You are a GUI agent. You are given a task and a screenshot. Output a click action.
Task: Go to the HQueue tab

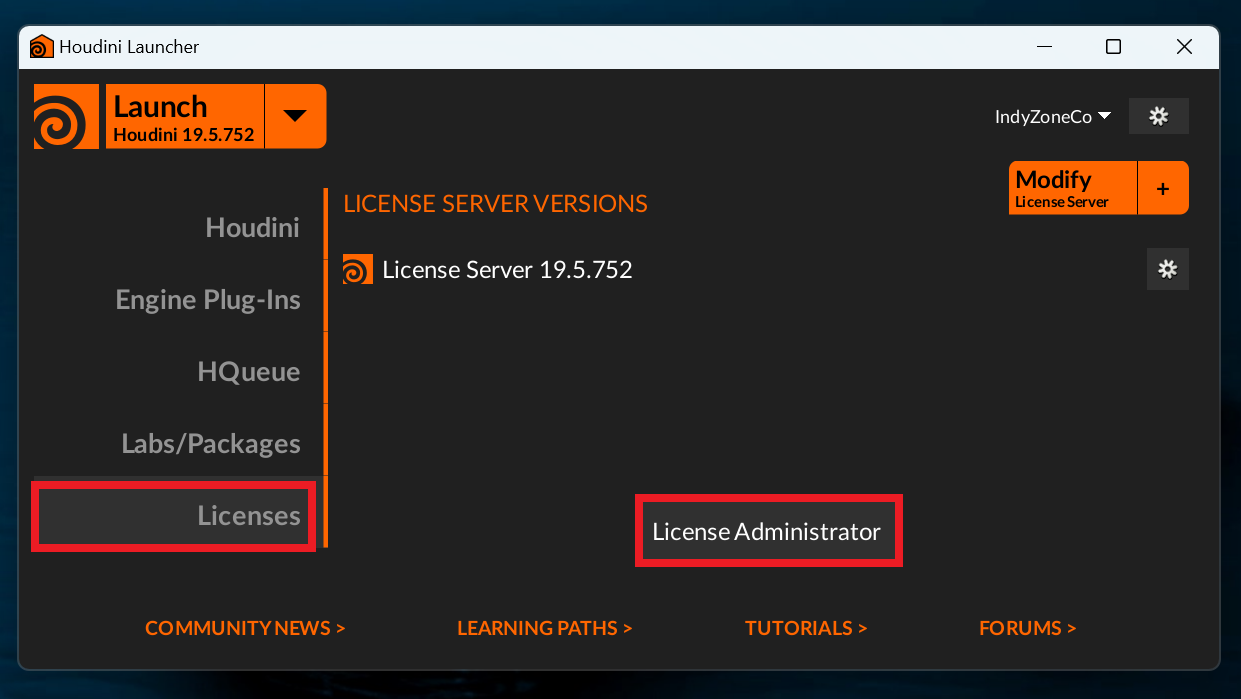coord(248,372)
